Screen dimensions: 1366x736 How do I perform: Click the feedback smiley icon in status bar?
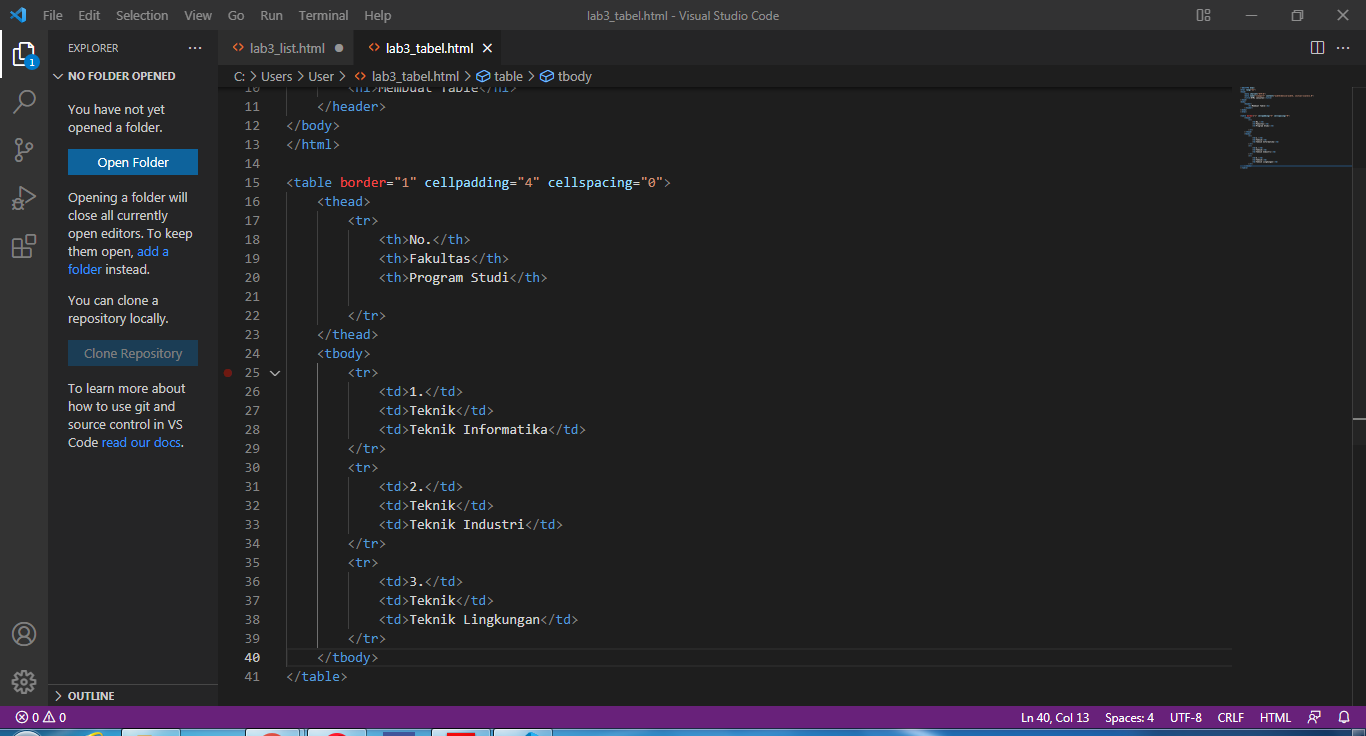pos(1314,717)
